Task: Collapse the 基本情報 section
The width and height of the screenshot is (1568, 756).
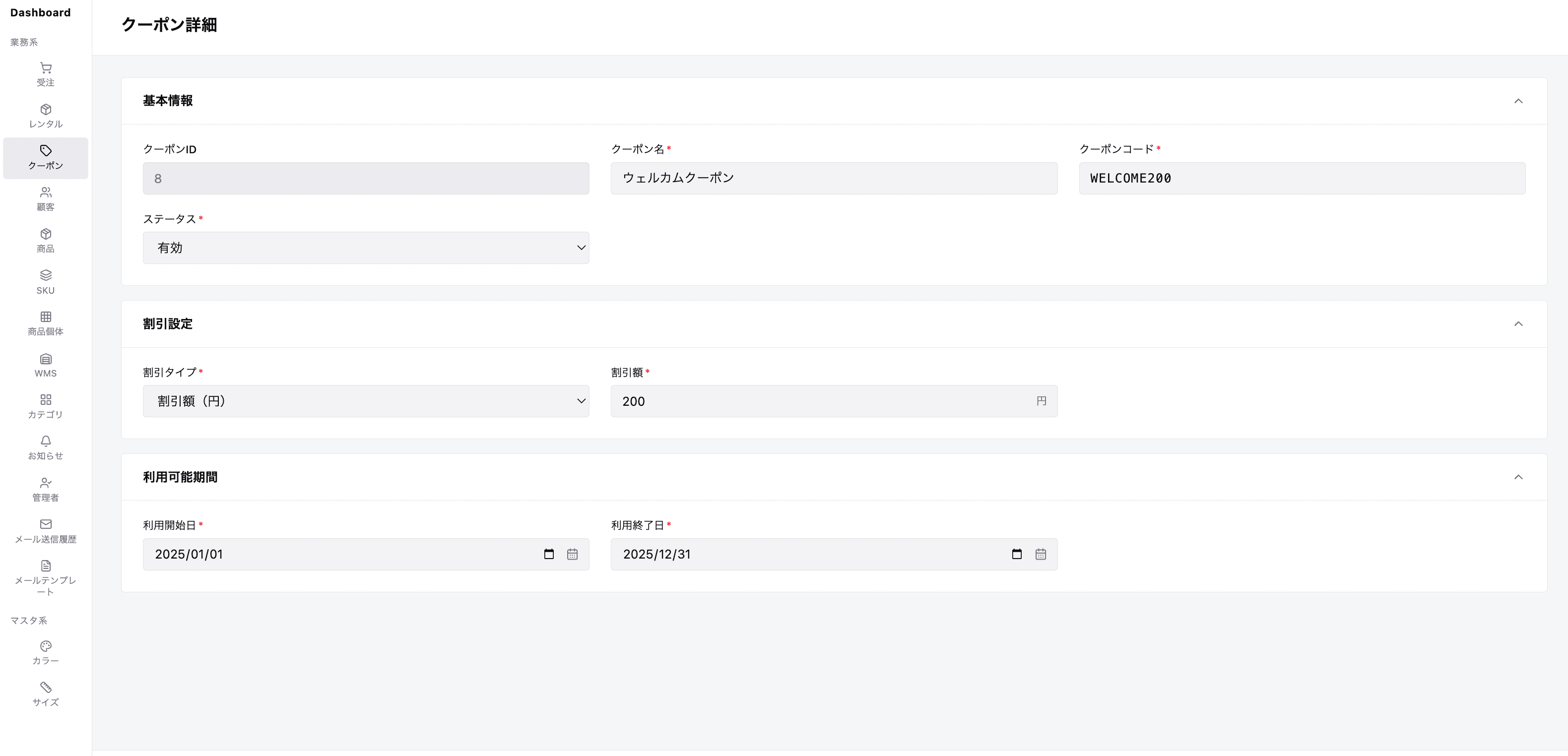Action: pos(1518,101)
